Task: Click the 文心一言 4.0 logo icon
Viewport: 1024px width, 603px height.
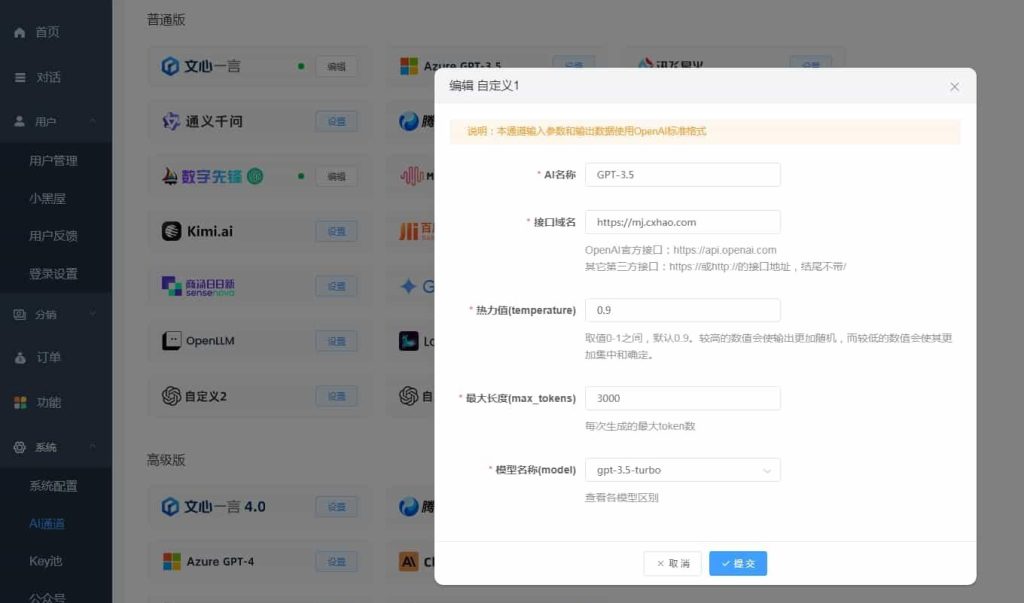Action: (170, 506)
